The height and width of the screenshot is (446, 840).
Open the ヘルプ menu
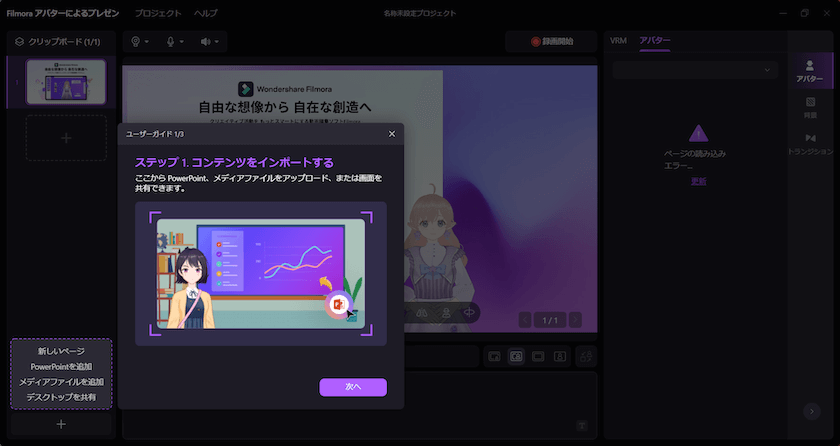tap(205, 13)
